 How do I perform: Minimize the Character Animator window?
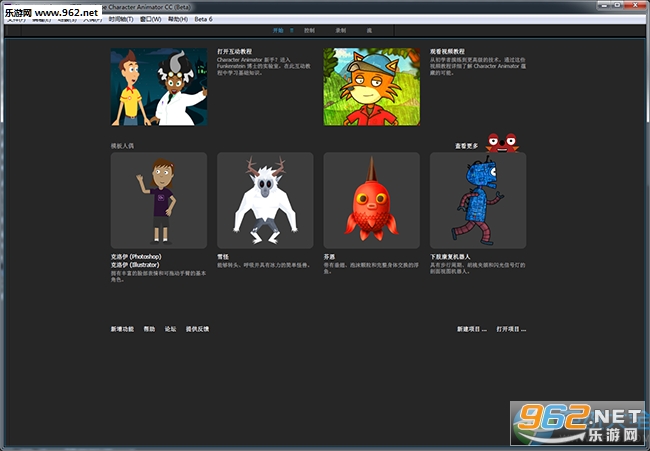[605, 5]
